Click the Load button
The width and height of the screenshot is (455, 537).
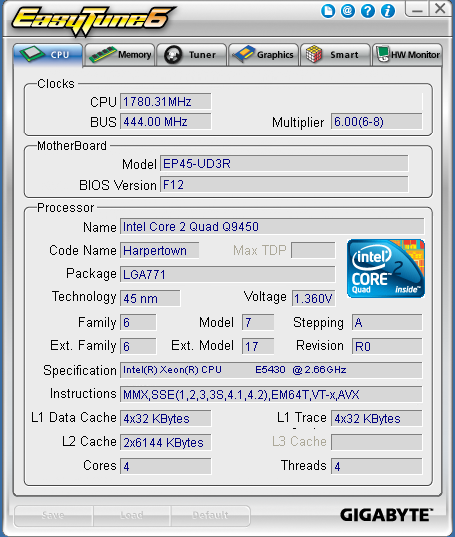[132, 515]
